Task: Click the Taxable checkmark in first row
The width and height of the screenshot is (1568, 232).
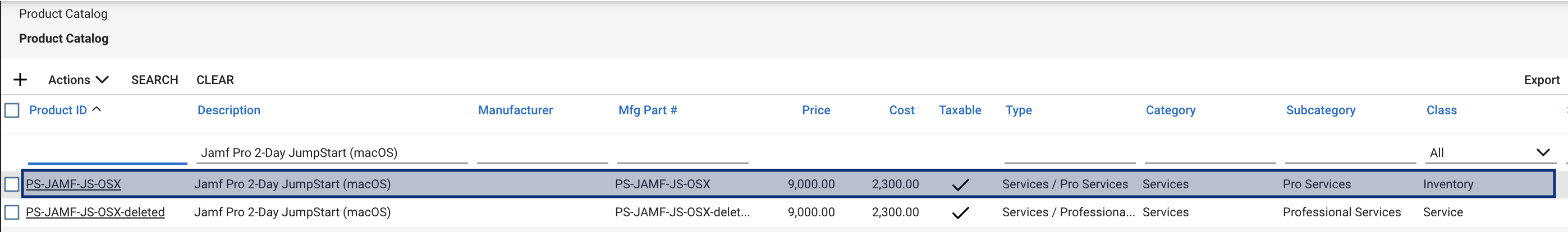Action: pyautogui.click(x=960, y=184)
